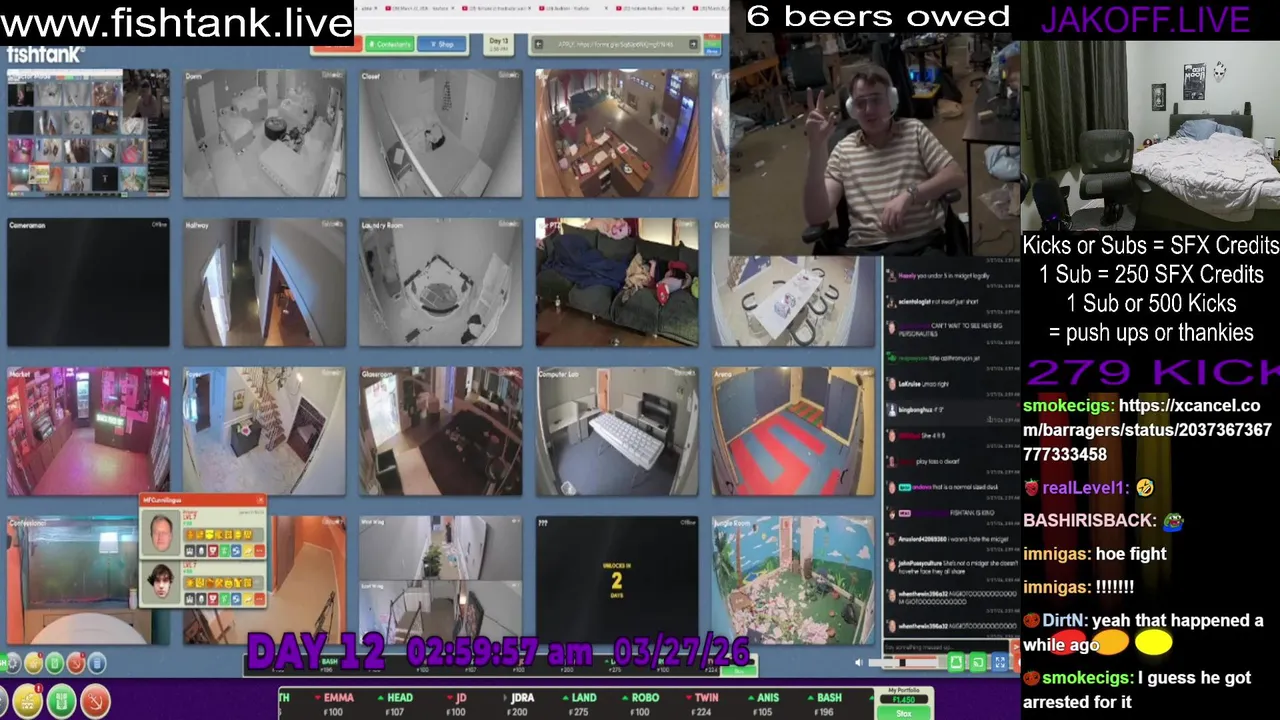This screenshot has width=1280, height=720.
Task: Click red action icon under young man's profile
Action: pyautogui.click(x=213, y=599)
